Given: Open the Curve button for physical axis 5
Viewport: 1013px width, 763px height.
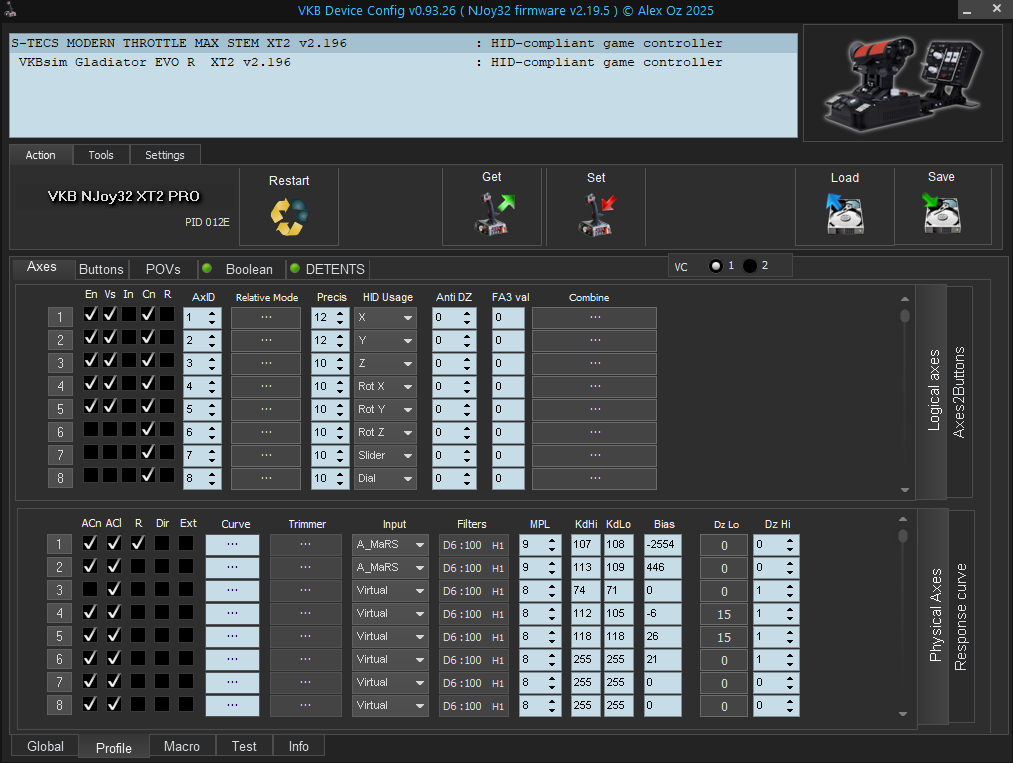Looking at the screenshot, I should (233, 637).
